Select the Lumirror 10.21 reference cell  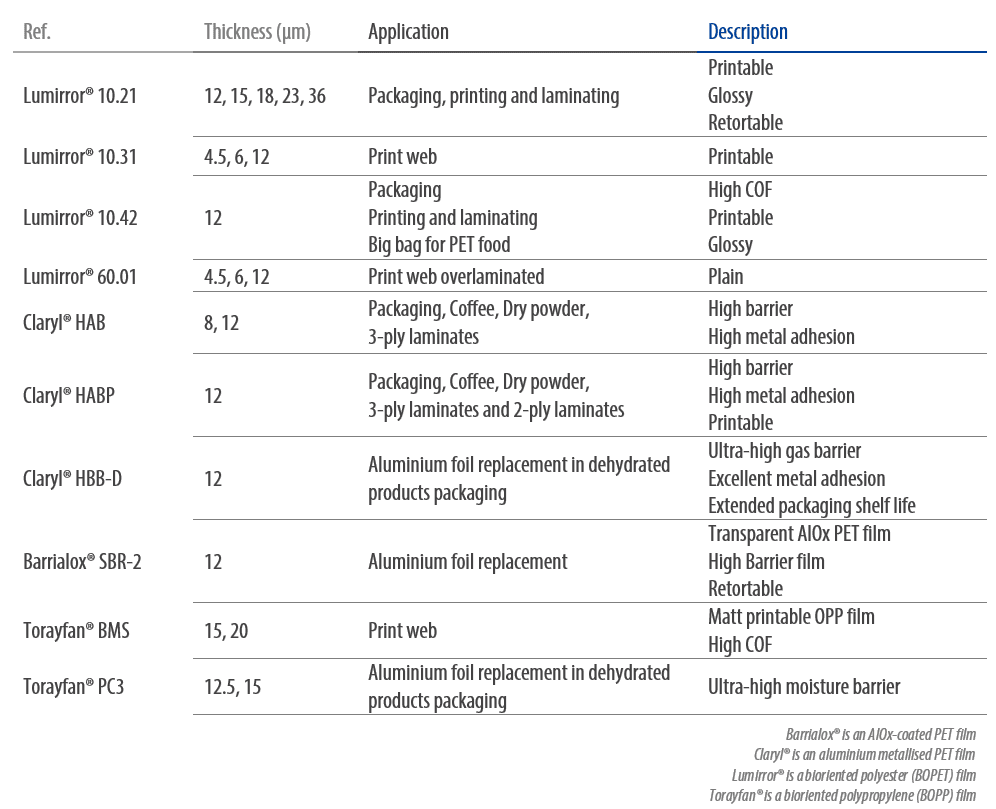click(80, 96)
